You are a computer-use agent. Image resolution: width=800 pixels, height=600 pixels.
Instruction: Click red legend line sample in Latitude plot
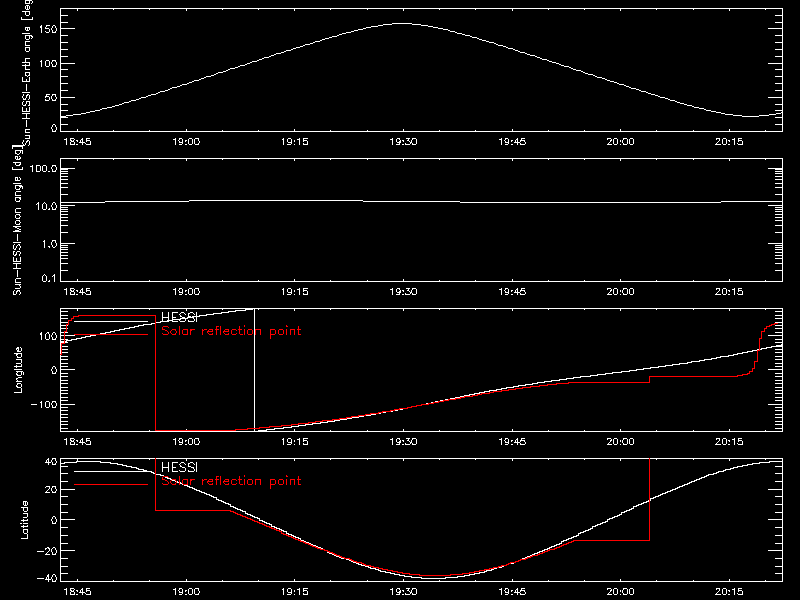111,484
